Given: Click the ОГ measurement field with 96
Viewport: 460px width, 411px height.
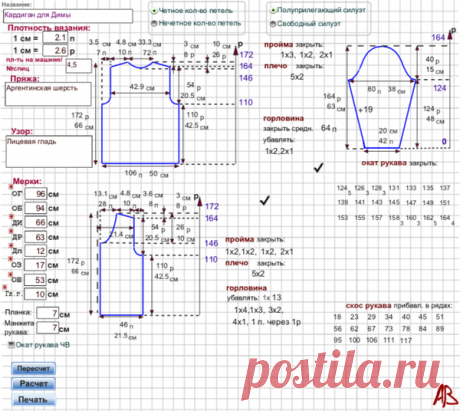Looking at the screenshot, I should pos(36,194).
